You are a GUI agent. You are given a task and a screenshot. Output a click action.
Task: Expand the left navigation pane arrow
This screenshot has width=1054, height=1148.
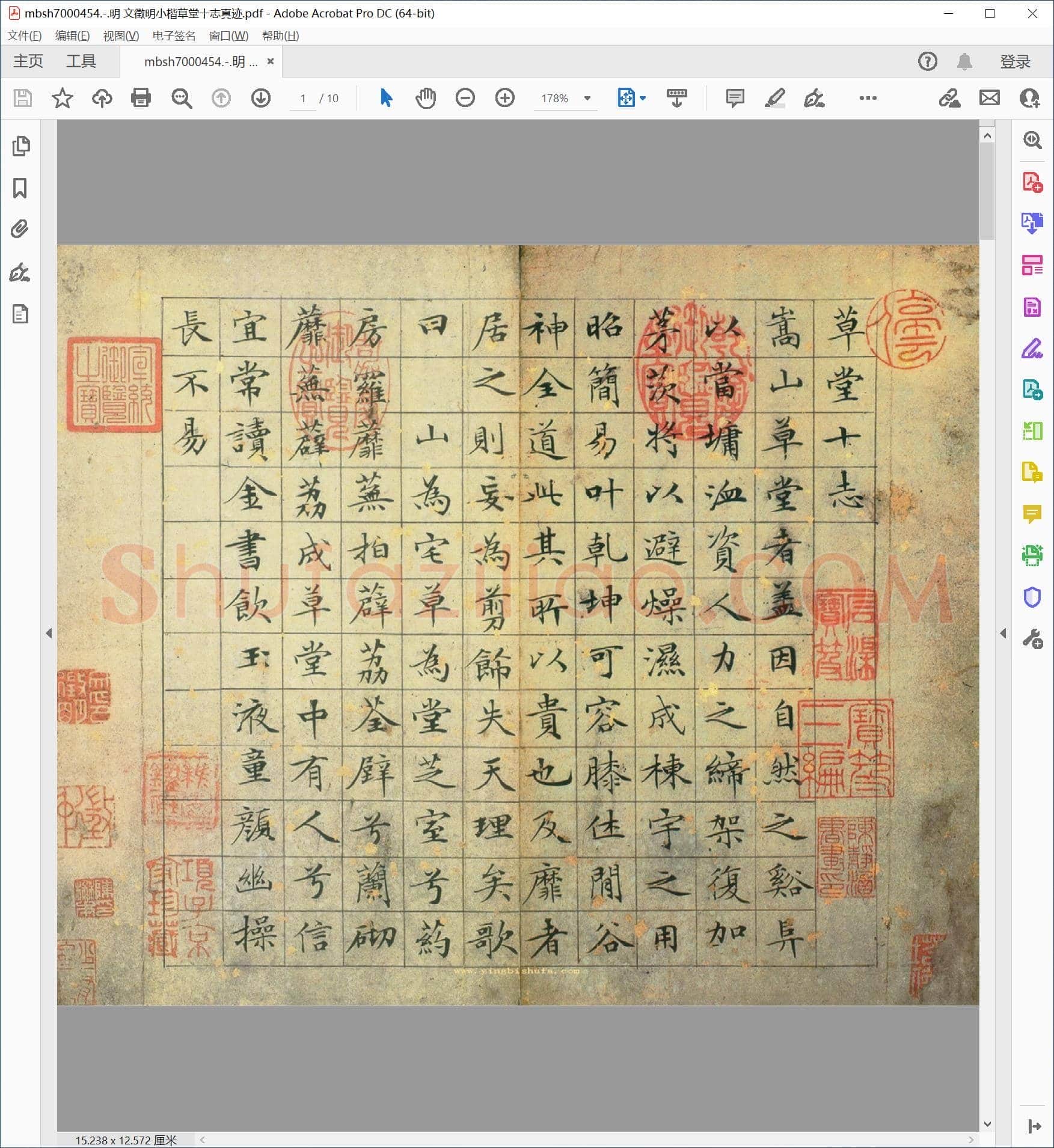[49, 633]
